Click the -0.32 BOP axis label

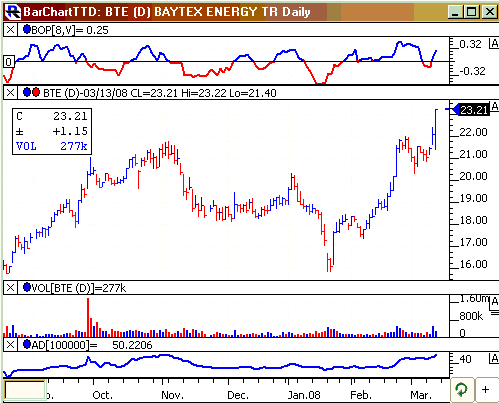coord(472,71)
